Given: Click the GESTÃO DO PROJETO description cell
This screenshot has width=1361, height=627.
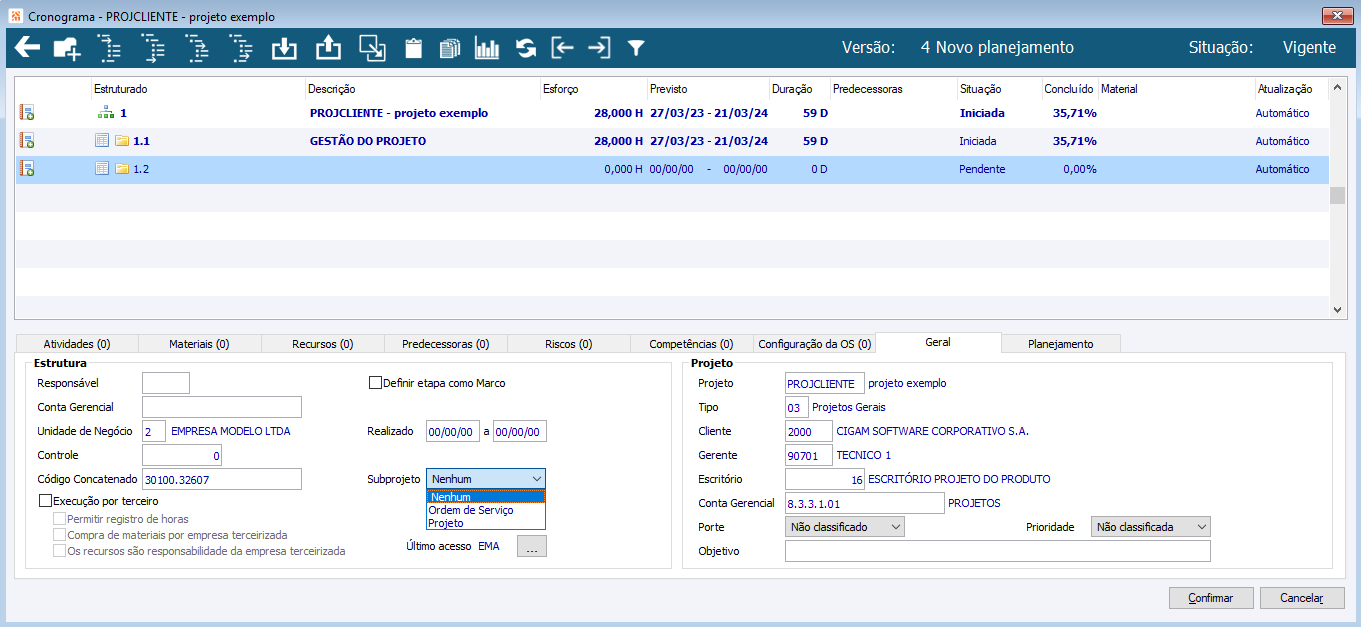Looking at the screenshot, I should pos(368,141).
